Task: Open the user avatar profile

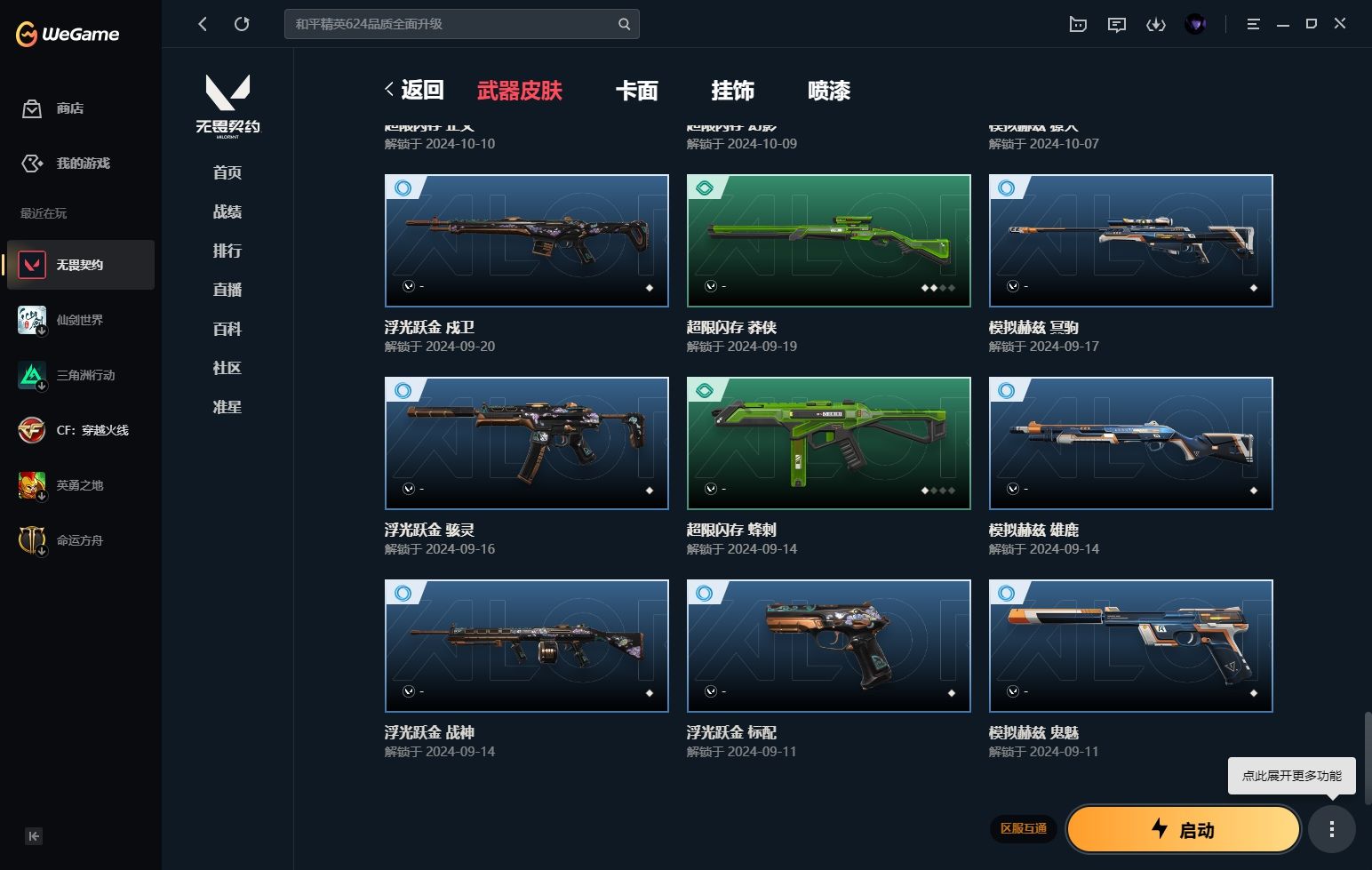Action: 1195,24
